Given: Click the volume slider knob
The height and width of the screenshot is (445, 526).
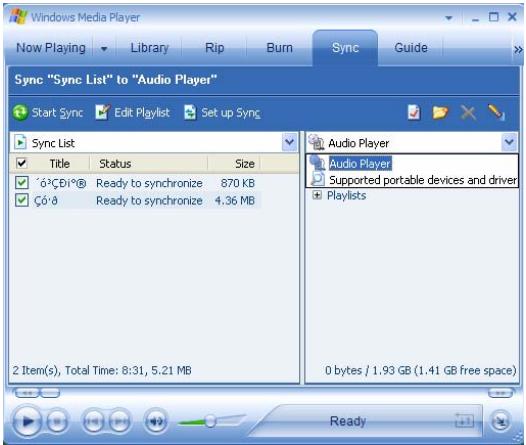Looking at the screenshot, I should [210, 421].
